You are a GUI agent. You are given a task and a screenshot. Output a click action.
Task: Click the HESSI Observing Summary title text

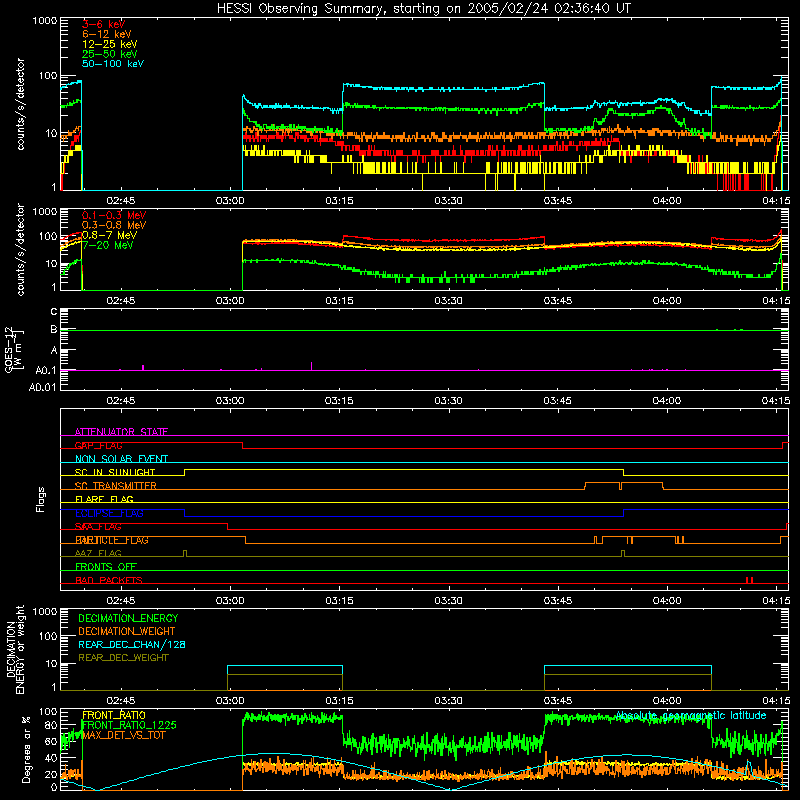pos(424,9)
